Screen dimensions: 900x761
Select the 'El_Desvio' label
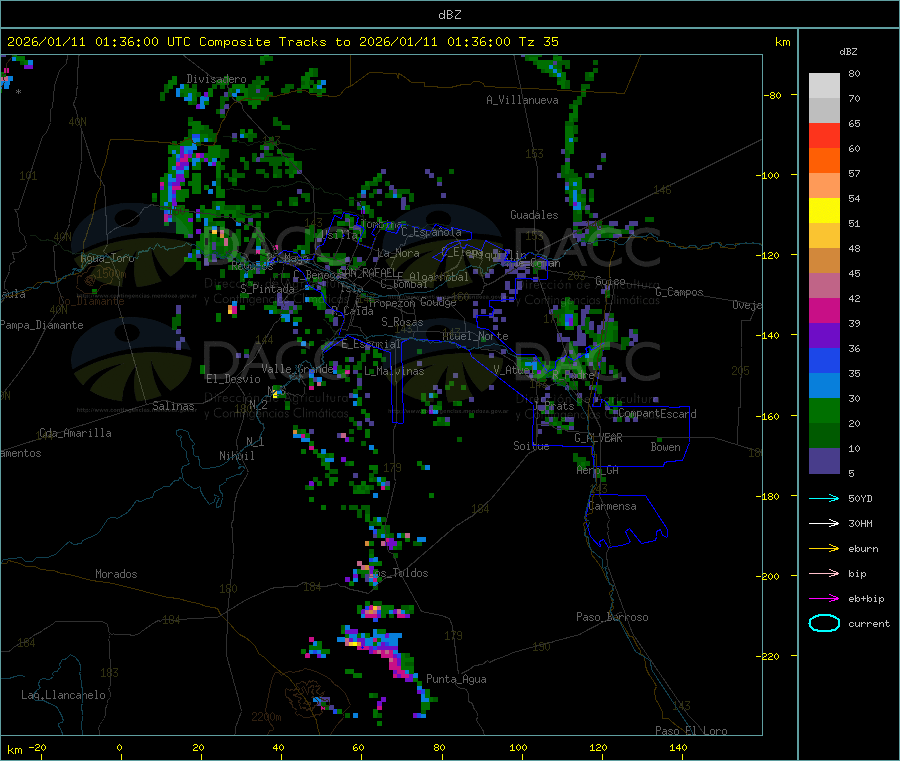[x=234, y=379]
